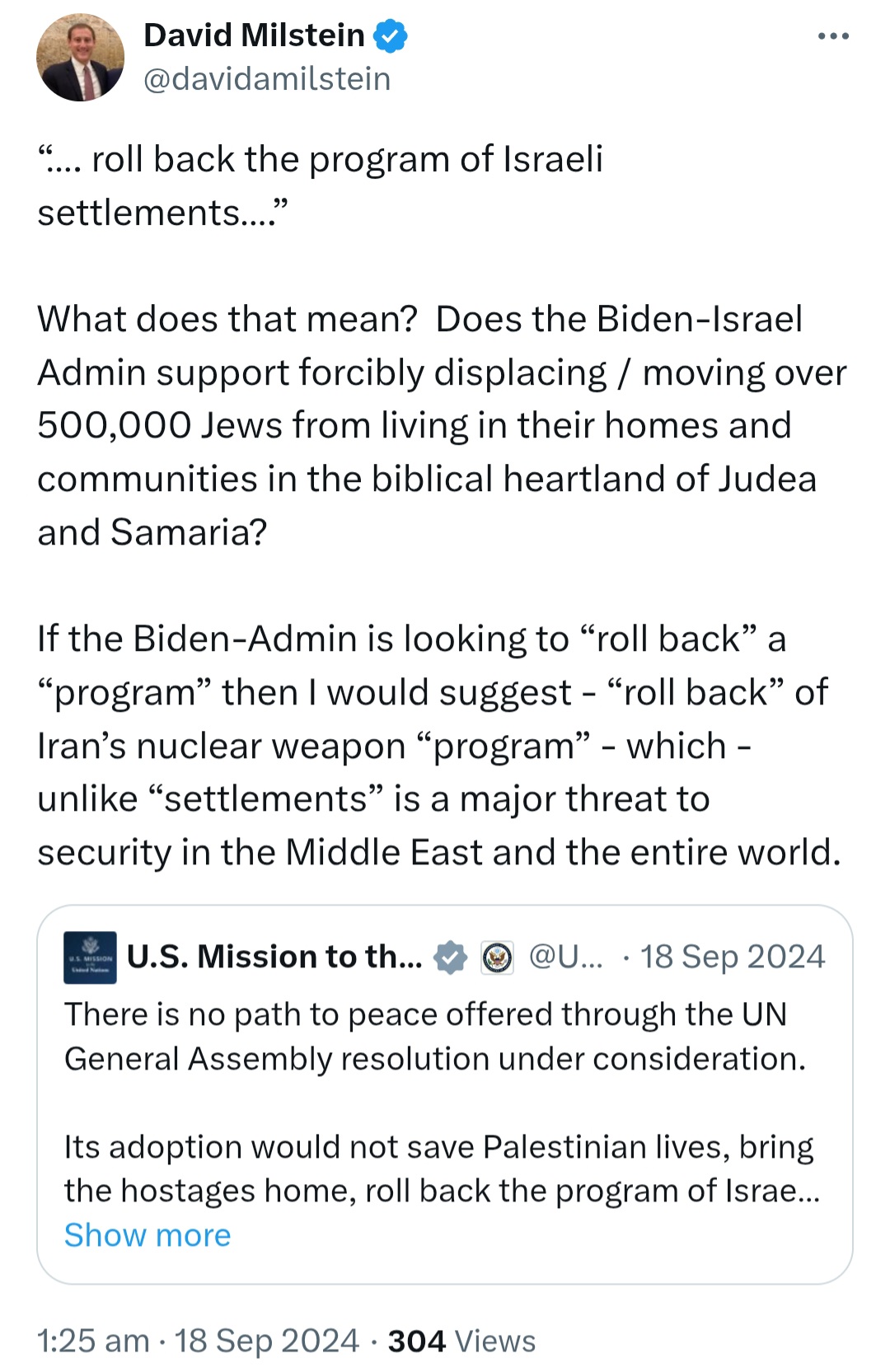Click the David Milstein display name
The height and width of the screenshot is (1372, 890).
pos(254,35)
